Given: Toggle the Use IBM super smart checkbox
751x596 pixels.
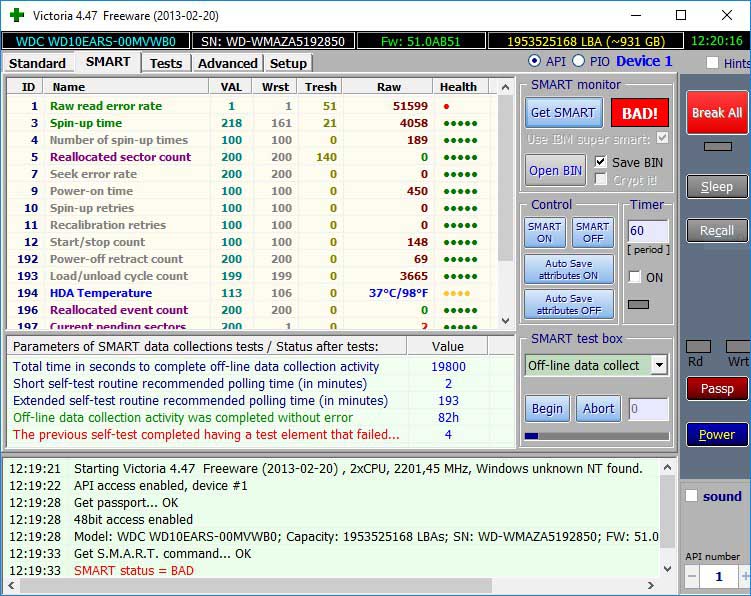Looking at the screenshot, I should 662,138.
